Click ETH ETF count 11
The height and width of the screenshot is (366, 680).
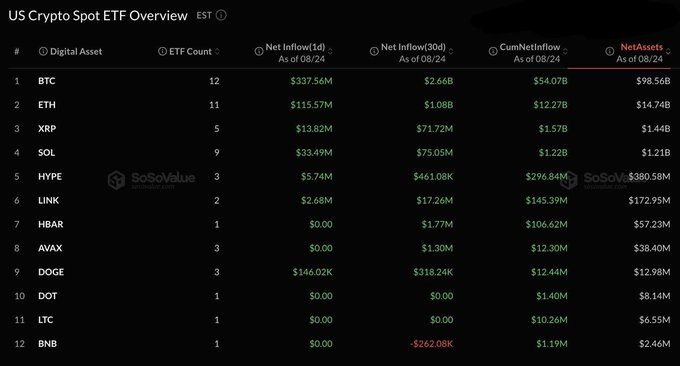point(214,105)
